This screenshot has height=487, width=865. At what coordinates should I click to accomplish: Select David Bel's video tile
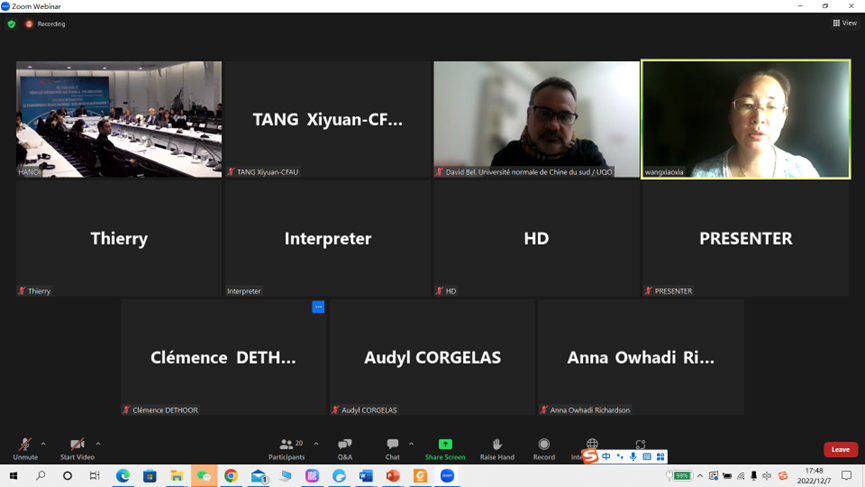tap(536, 119)
